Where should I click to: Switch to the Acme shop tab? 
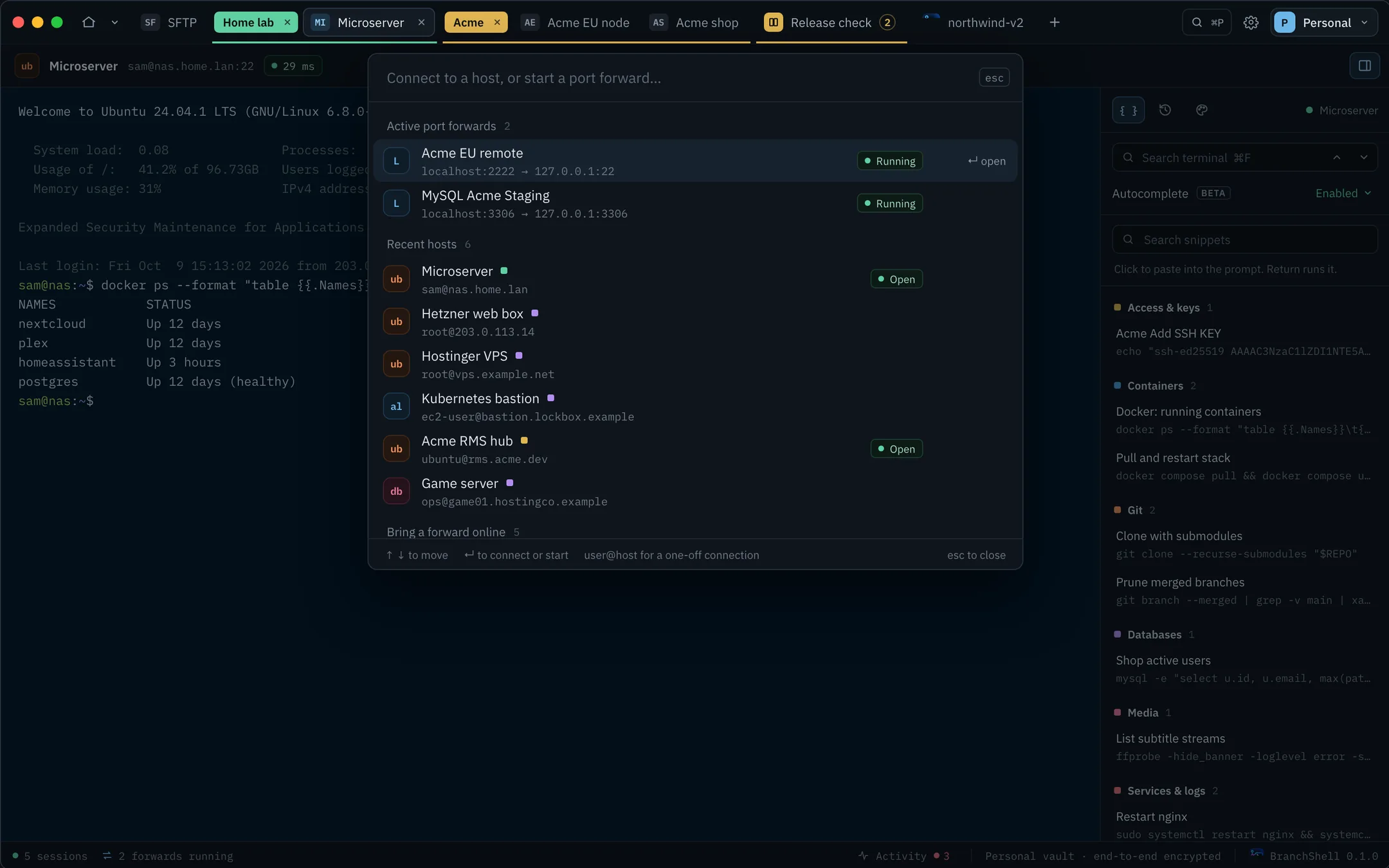pyautogui.click(x=694, y=23)
